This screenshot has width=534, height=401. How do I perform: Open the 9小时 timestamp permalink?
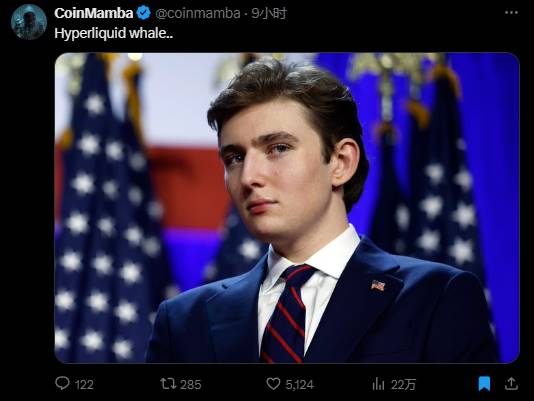pyautogui.click(x=269, y=13)
